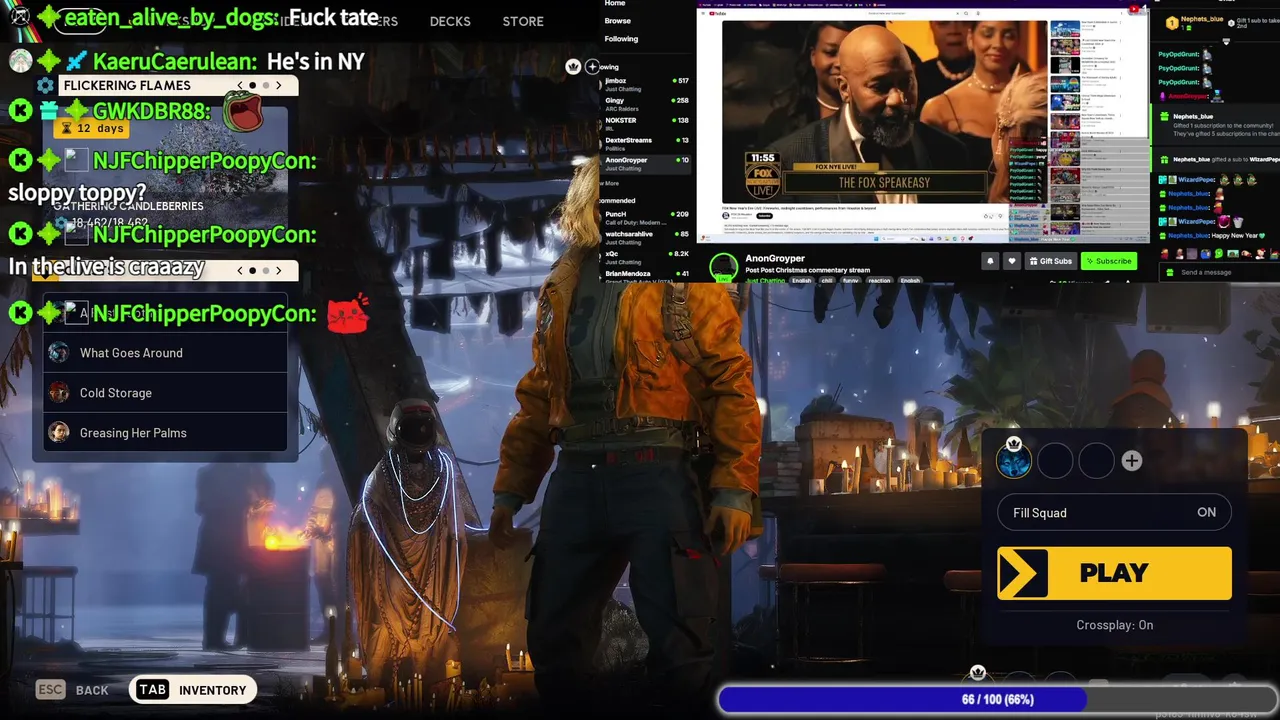Click the YouTube logo in embedded browser
The image size is (1280, 720).
(x=717, y=13)
